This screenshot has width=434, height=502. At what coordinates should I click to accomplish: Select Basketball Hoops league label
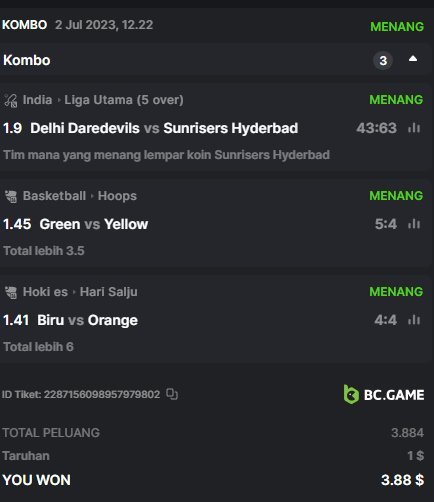[x=80, y=196]
